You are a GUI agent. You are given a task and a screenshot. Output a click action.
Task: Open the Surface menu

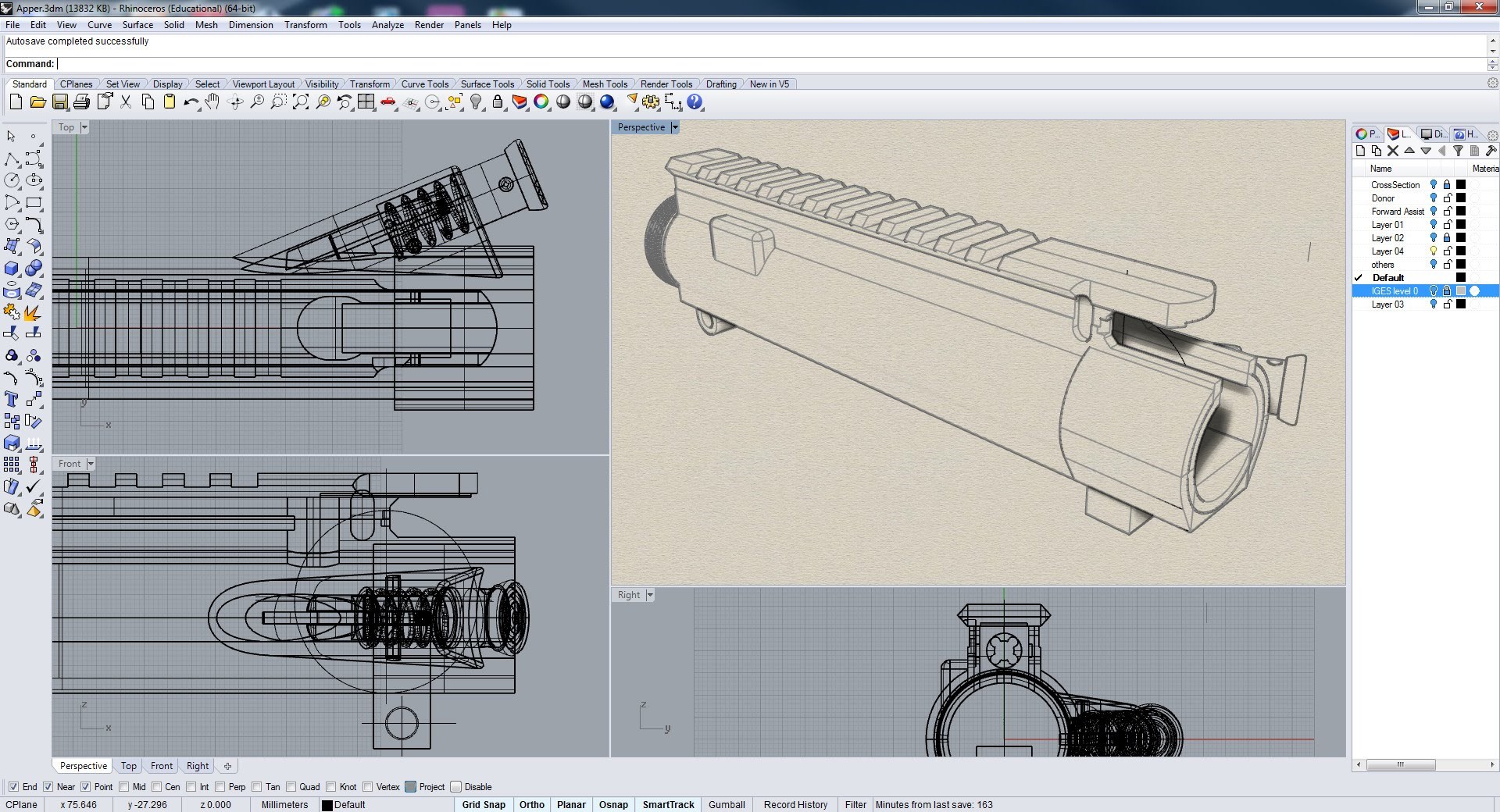pyautogui.click(x=137, y=25)
